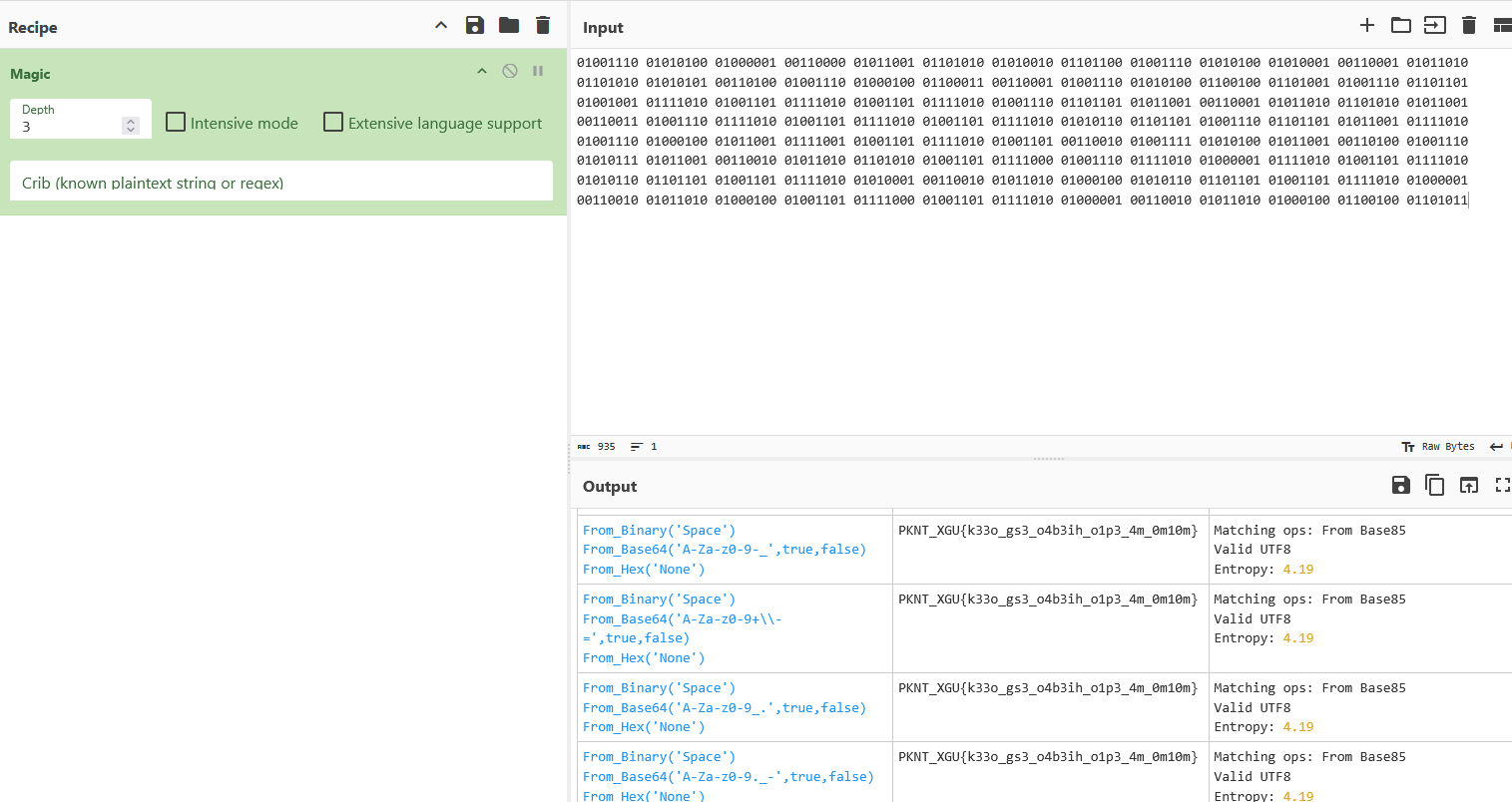Screen dimensions: 1512x802
Task: Save output to file
Action: click(1401, 485)
